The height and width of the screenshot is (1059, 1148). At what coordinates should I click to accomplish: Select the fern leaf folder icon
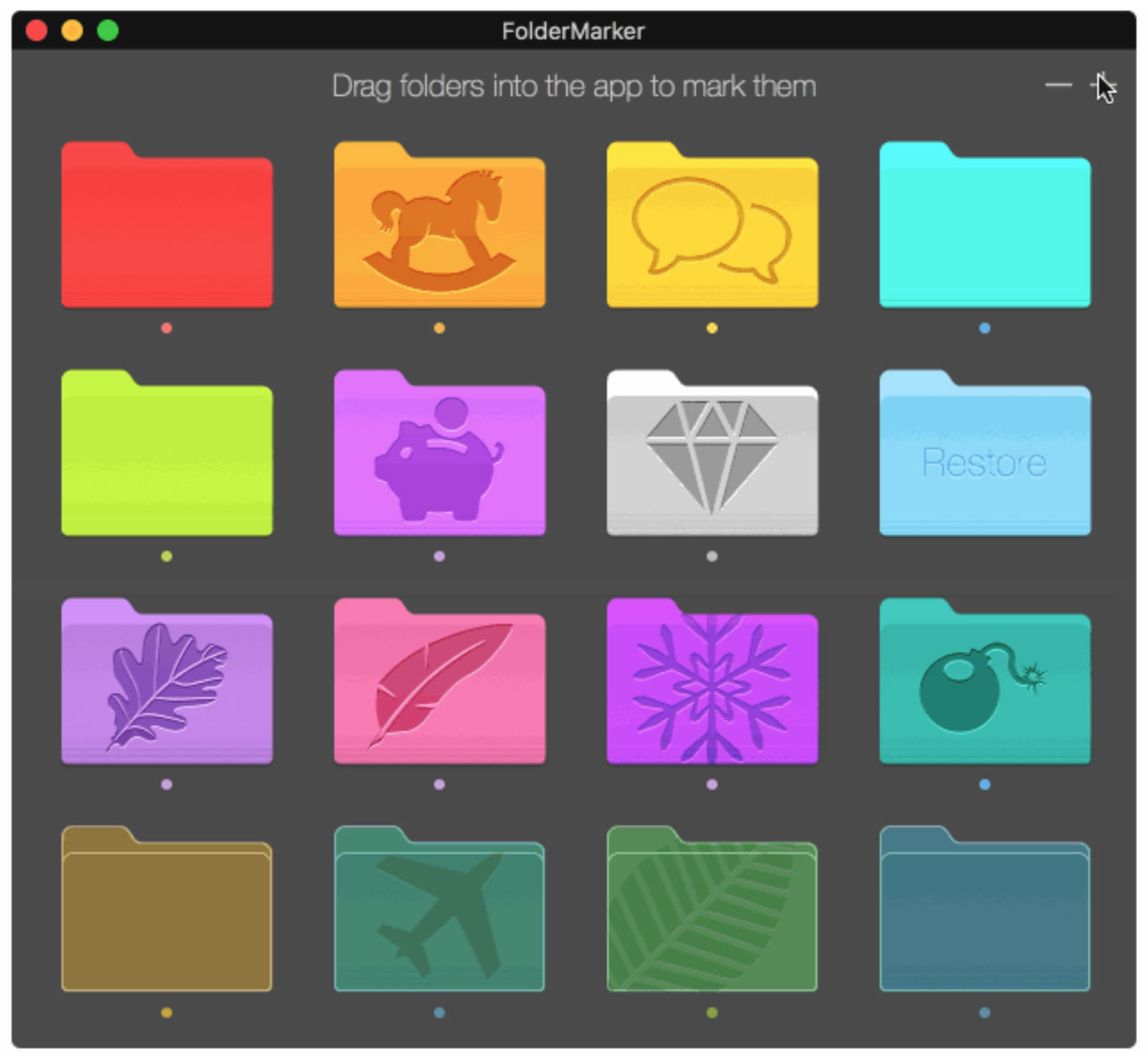(712, 914)
